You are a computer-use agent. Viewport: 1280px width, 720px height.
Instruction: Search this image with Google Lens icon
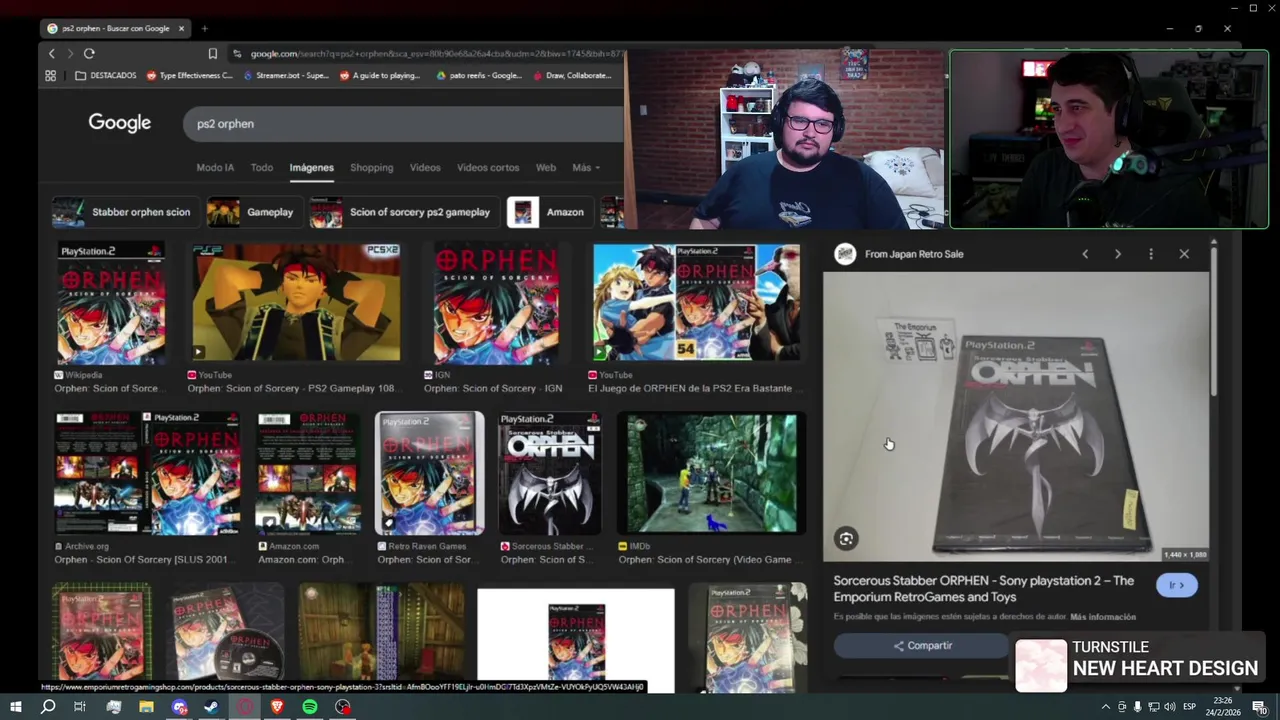(846, 539)
